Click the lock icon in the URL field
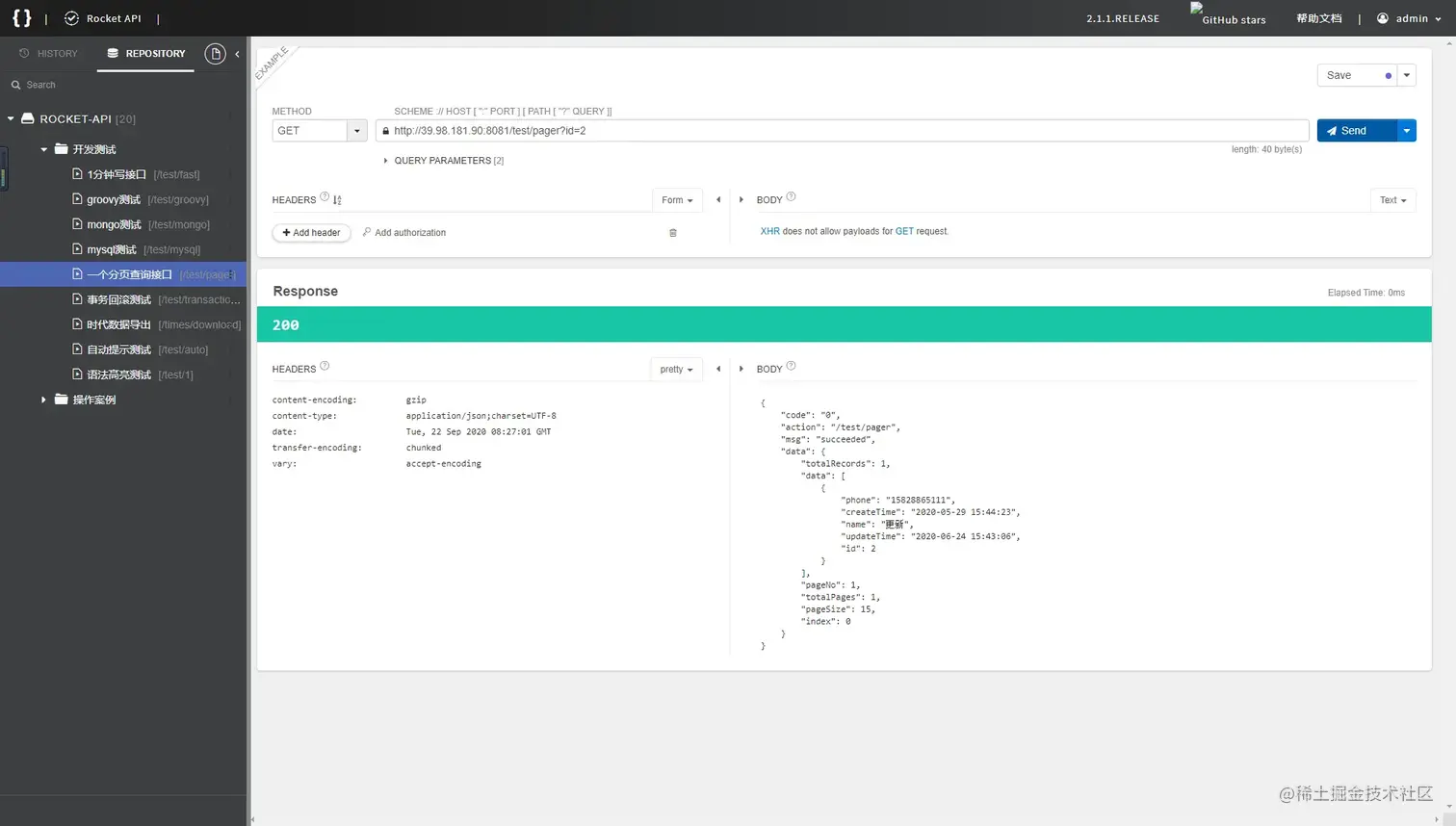The width and height of the screenshot is (1456, 826). point(386,131)
